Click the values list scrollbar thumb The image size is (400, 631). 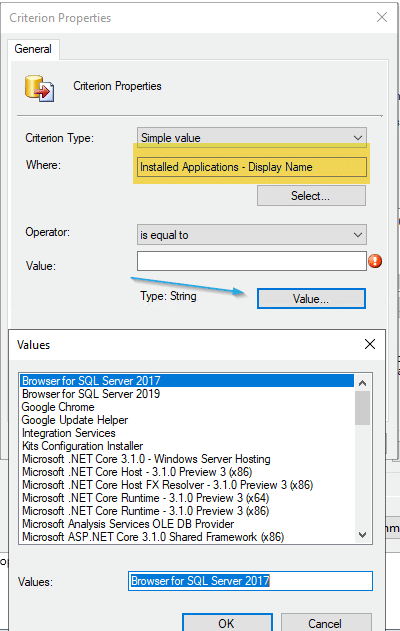(x=362, y=408)
